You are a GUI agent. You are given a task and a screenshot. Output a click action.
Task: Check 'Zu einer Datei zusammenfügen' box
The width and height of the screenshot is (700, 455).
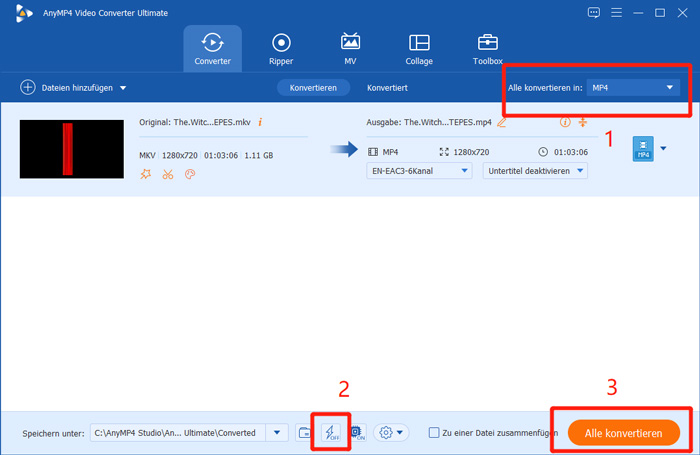pyautogui.click(x=433, y=433)
